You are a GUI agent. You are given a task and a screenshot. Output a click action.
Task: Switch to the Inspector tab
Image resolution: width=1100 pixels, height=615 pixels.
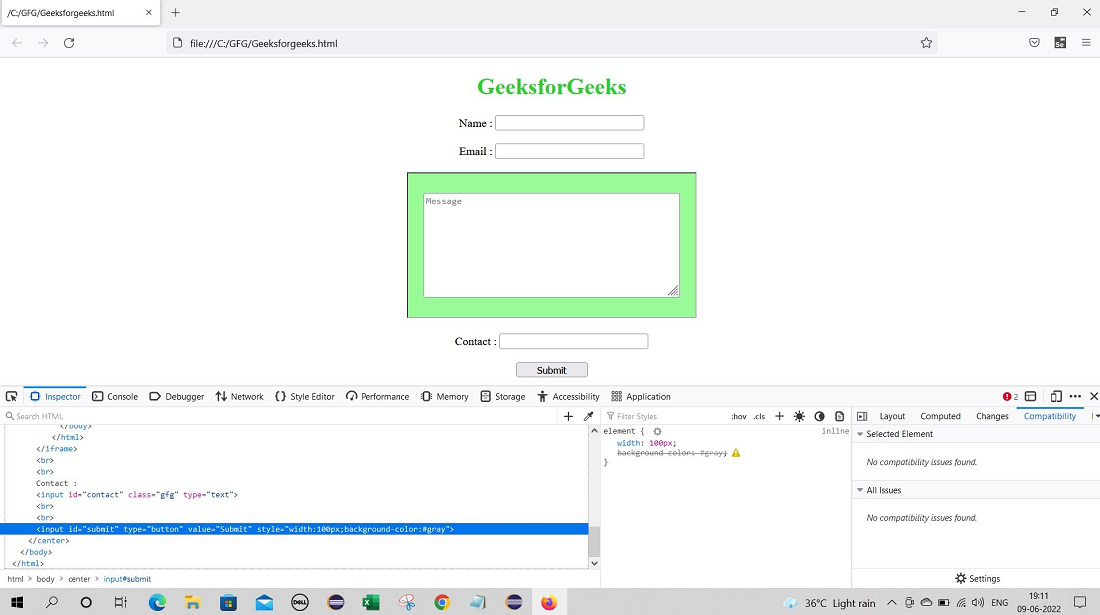click(x=55, y=397)
